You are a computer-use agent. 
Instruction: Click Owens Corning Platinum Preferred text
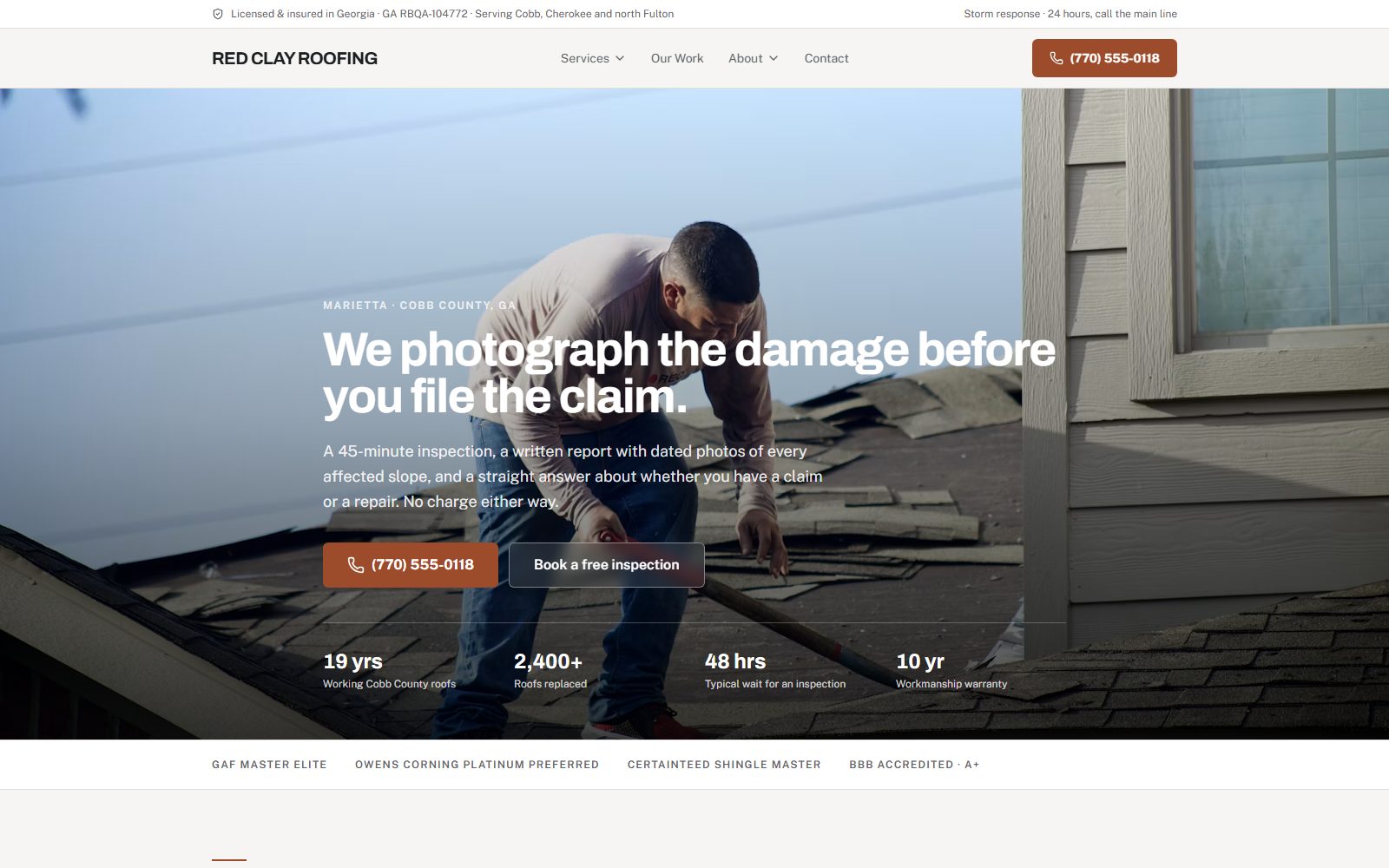pos(477,765)
